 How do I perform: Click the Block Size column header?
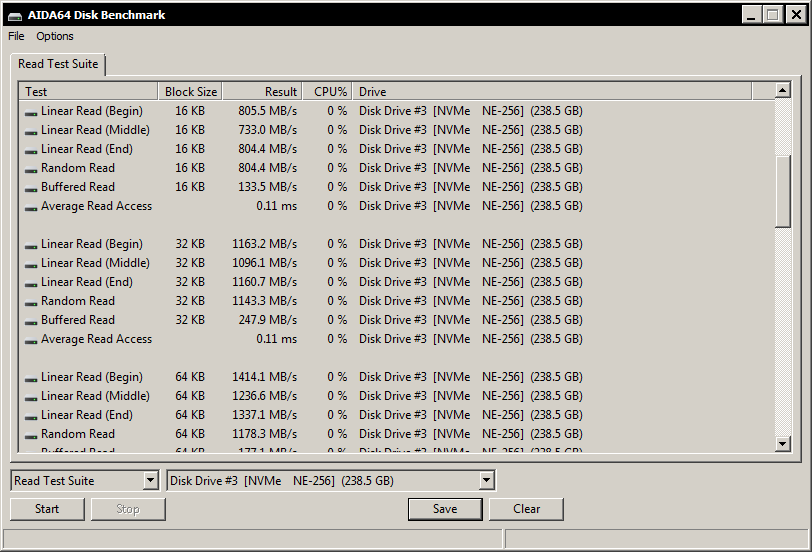(190, 92)
